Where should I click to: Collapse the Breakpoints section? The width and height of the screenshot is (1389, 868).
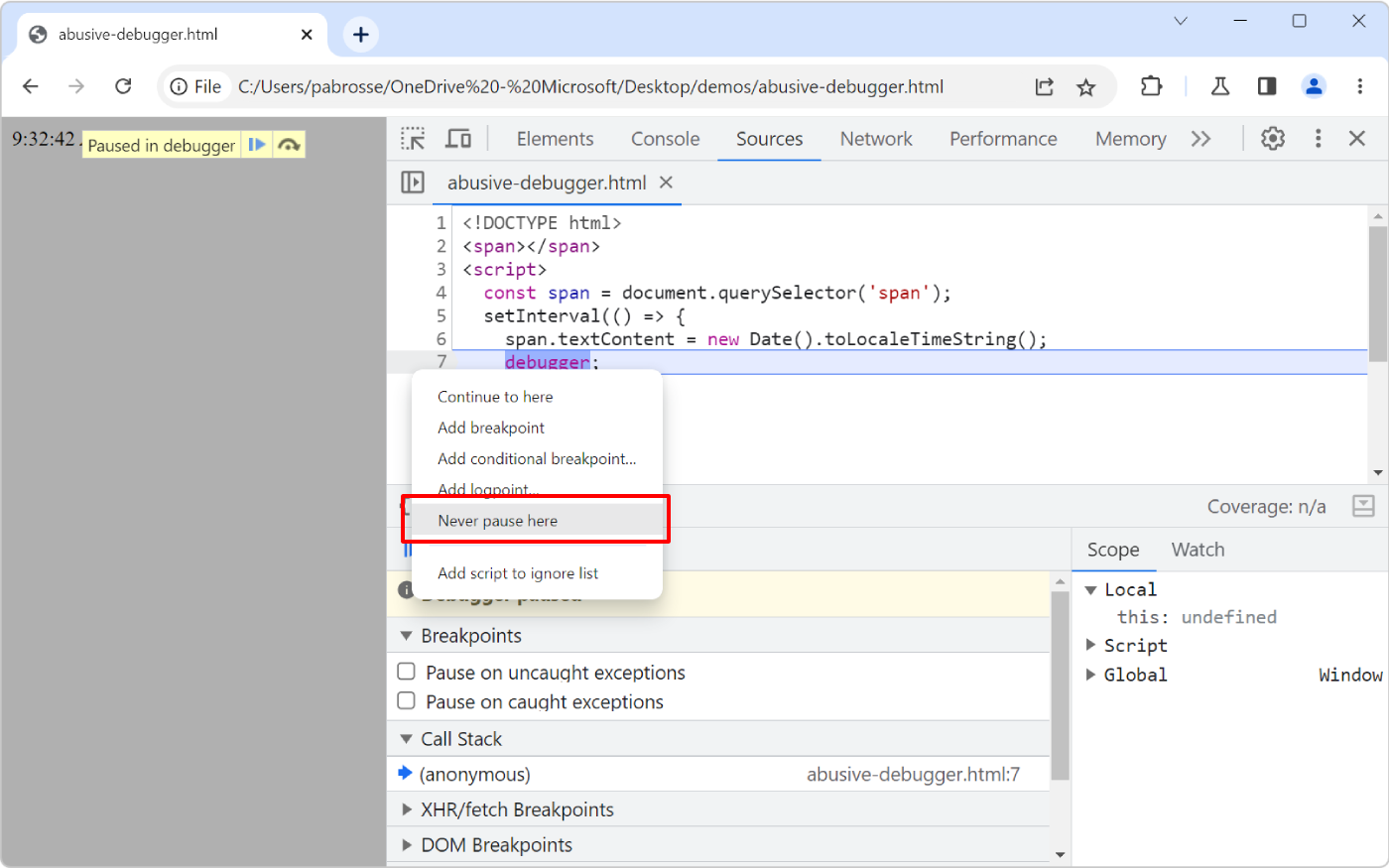(x=405, y=635)
